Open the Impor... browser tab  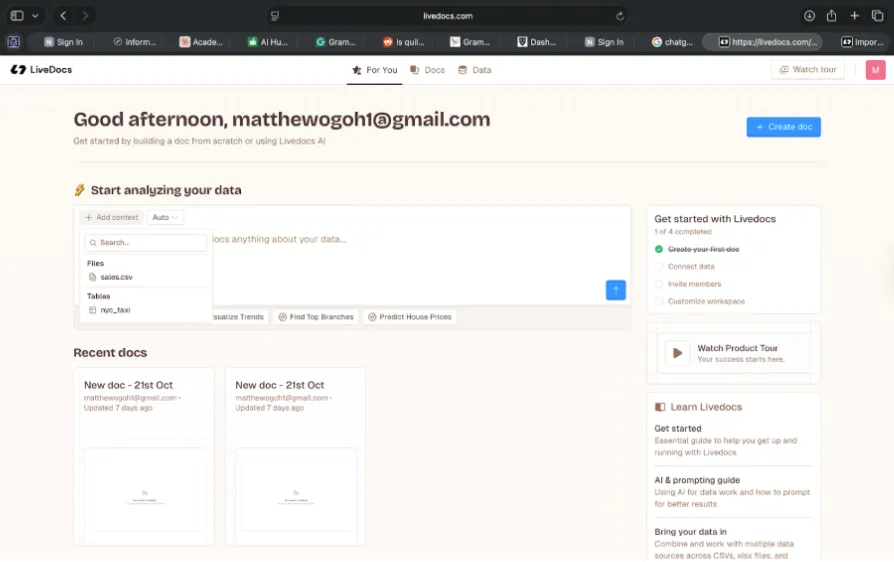(x=862, y=42)
